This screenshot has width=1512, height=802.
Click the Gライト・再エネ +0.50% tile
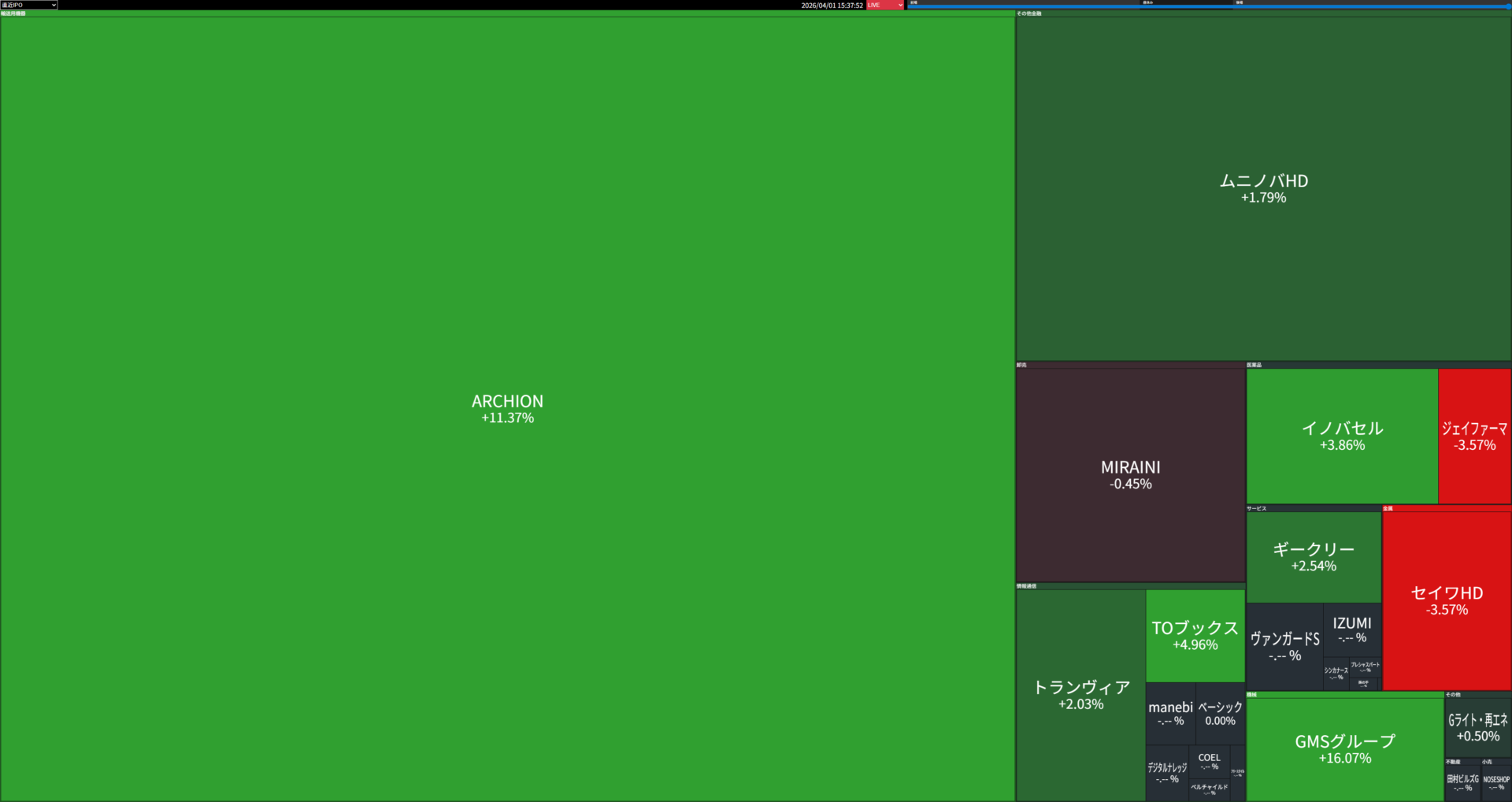(1477, 727)
